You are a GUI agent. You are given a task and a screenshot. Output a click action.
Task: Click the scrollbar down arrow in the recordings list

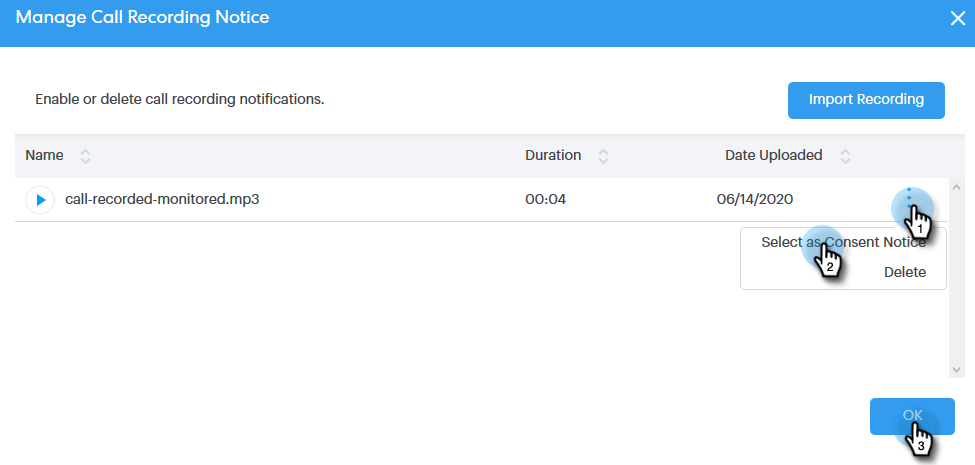click(x=955, y=370)
